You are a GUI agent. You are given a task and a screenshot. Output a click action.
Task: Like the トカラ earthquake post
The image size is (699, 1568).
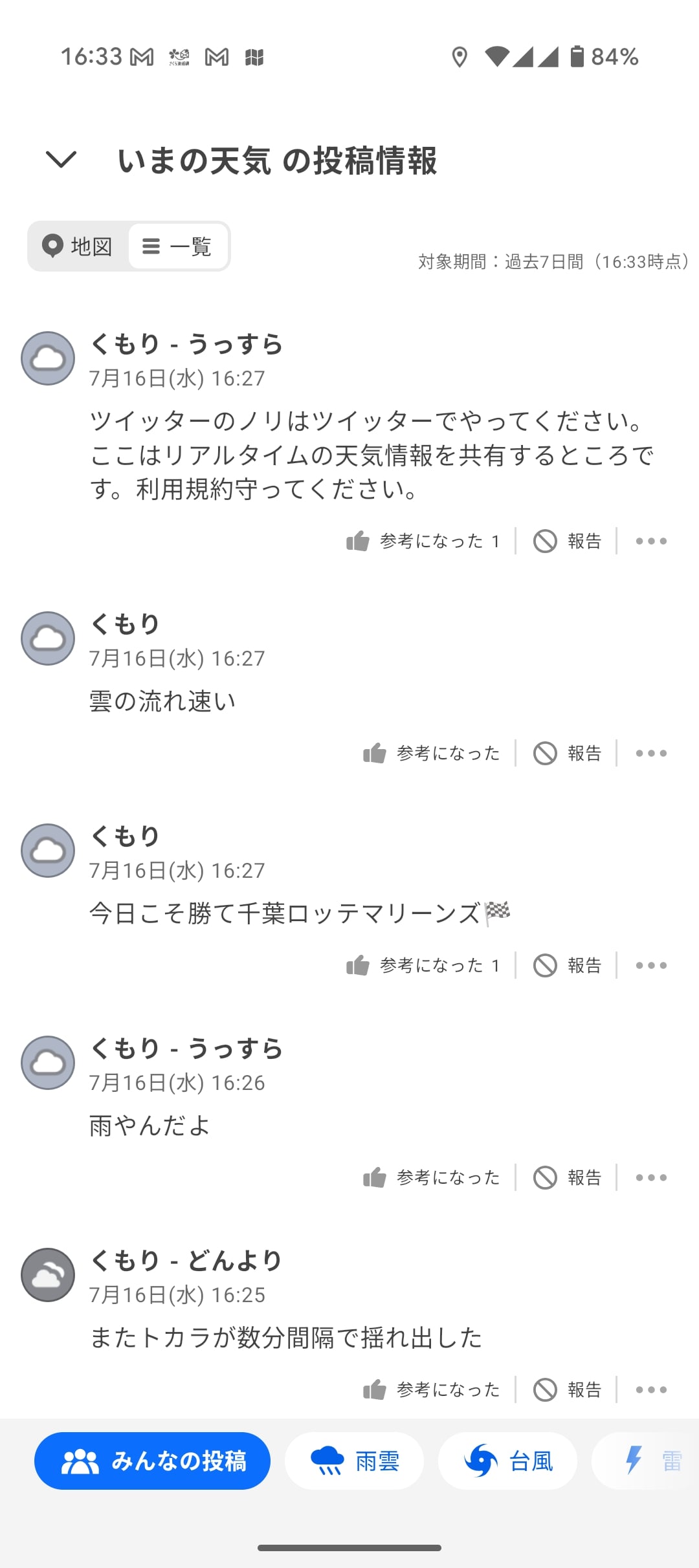click(x=432, y=1389)
